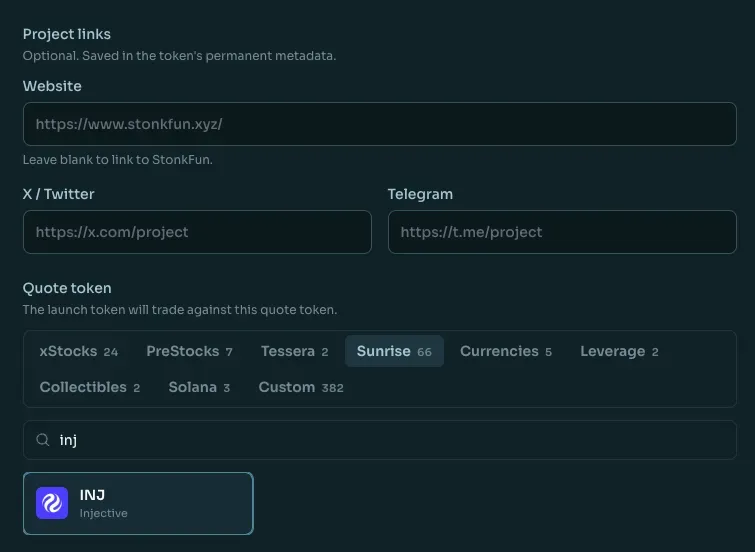The width and height of the screenshot is (755, 552).
Task: Click the 'Project links' heading text
Action: [67, 34]
